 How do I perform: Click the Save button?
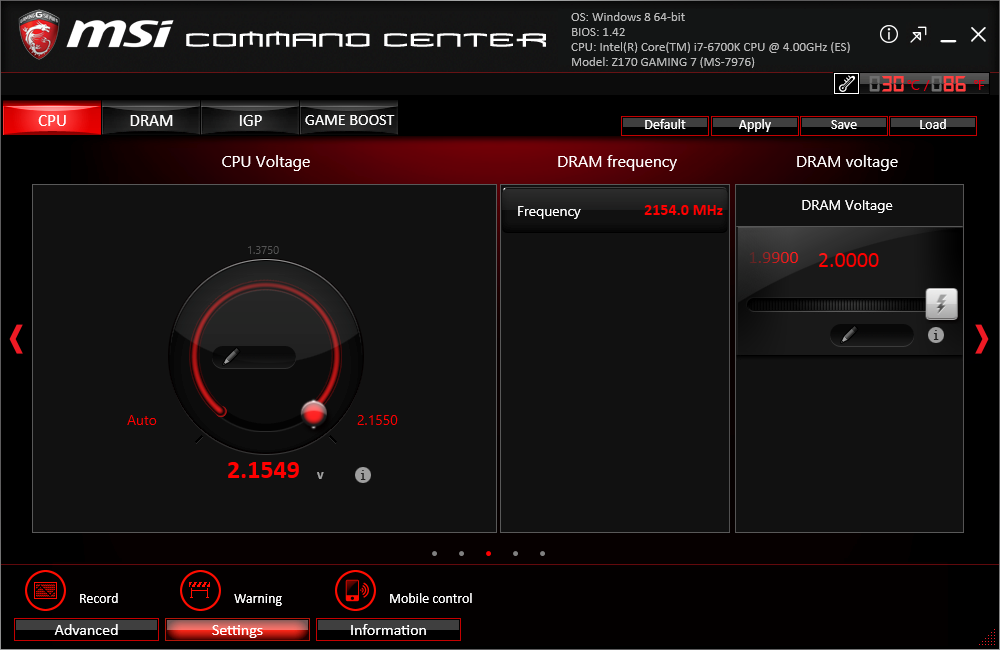coord(844,125)
